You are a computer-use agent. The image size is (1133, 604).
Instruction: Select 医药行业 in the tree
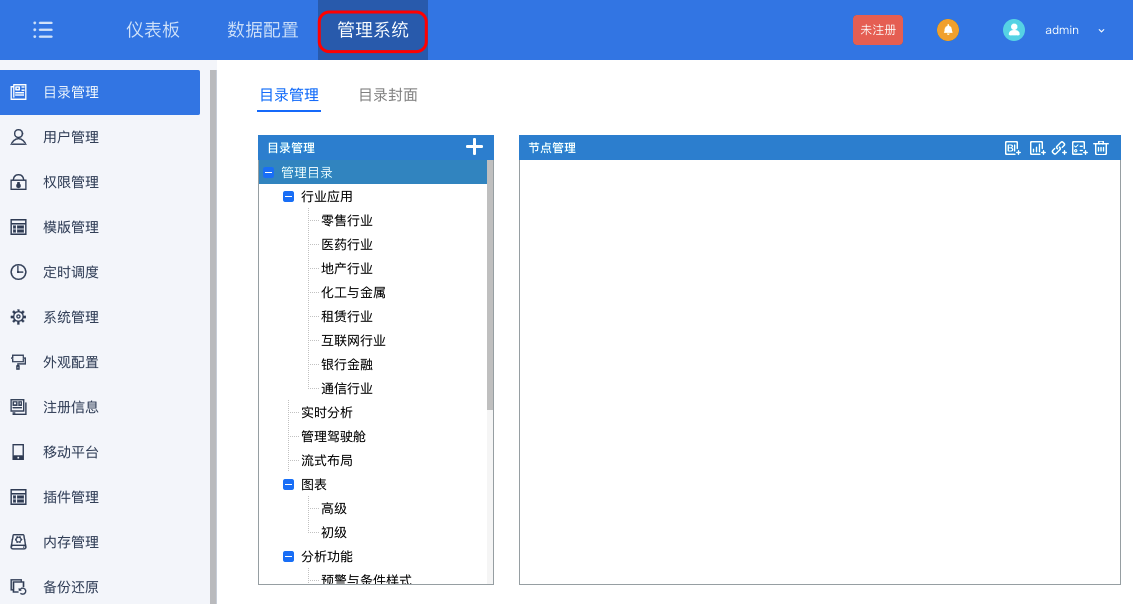[347, 244]
